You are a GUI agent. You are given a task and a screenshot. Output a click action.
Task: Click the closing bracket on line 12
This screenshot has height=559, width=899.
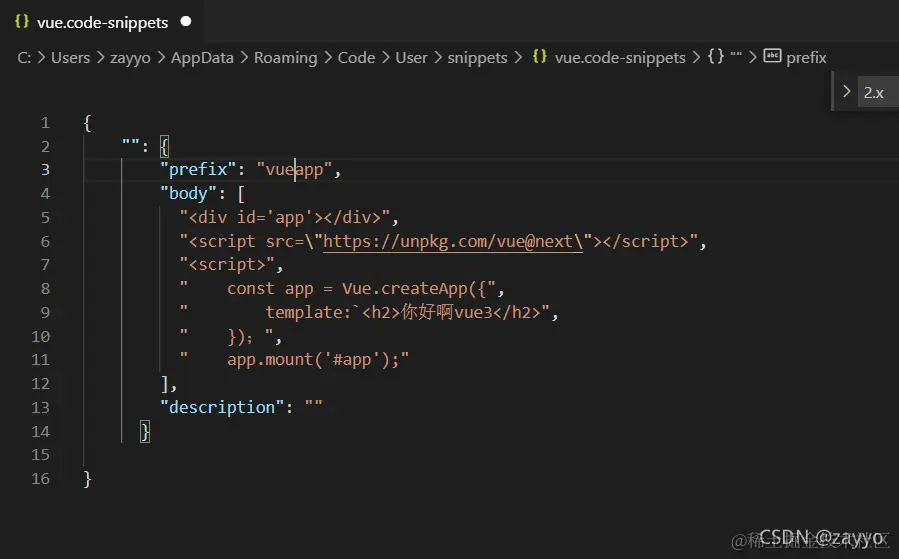tap(165, 384)
